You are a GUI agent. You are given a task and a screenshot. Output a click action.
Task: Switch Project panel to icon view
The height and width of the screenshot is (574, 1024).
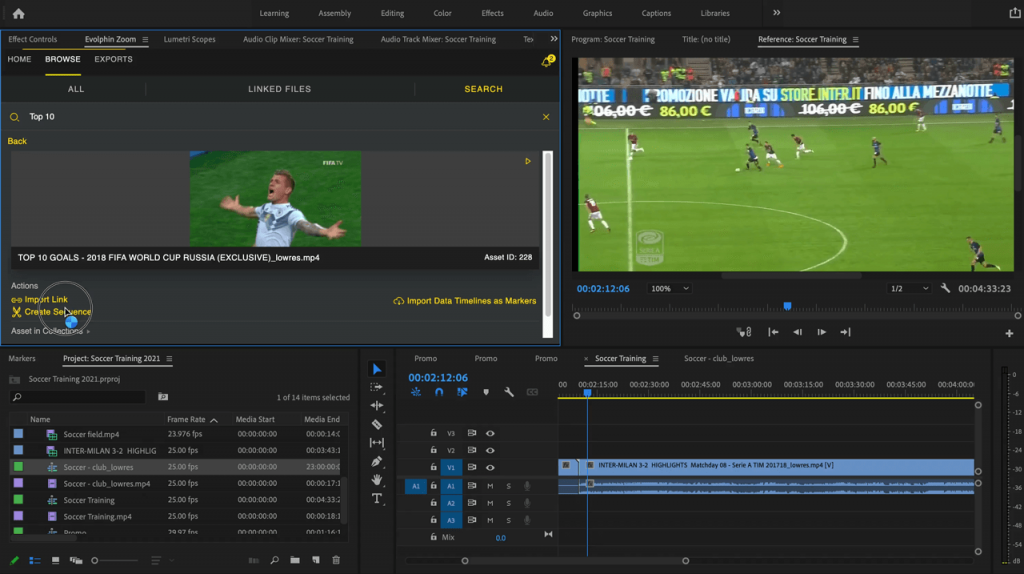tap(56, 560)
